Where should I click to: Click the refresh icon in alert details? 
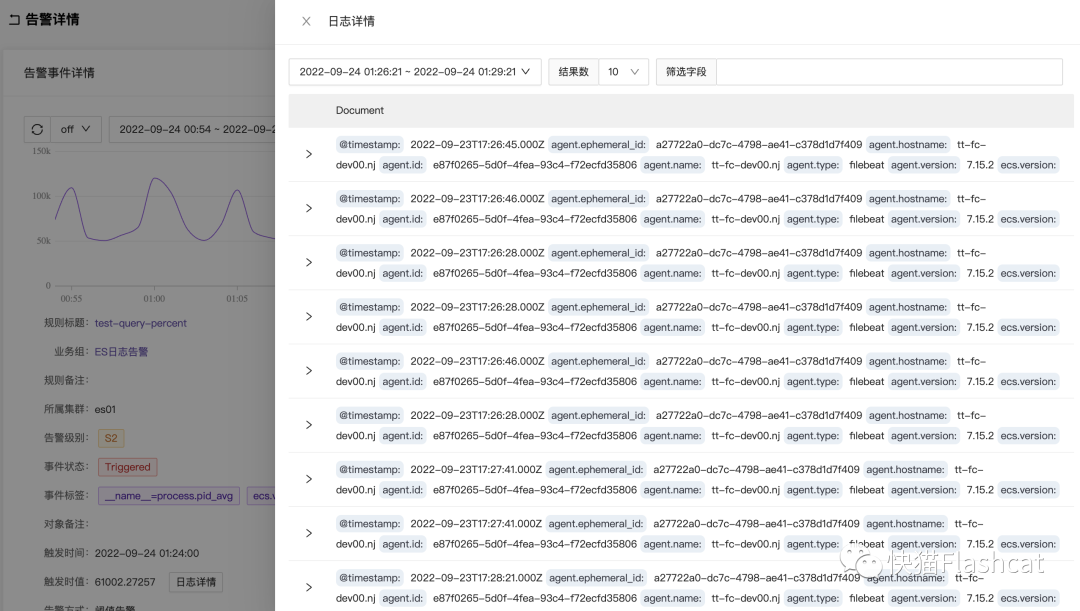[37, 129]
